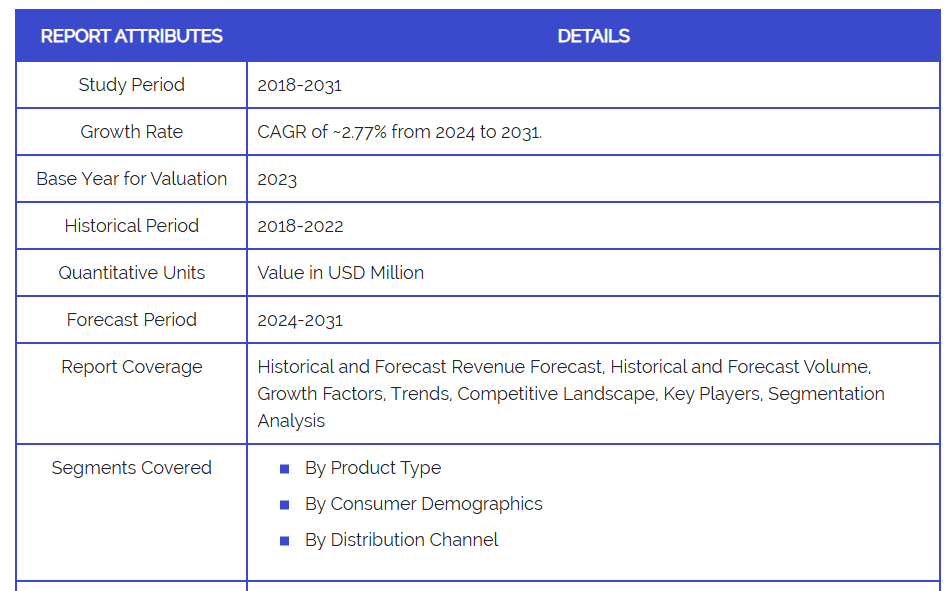This screenshot has height=591, width=947.
Task: Click the Growth Rate row label
Action: (x=131, y=132)
